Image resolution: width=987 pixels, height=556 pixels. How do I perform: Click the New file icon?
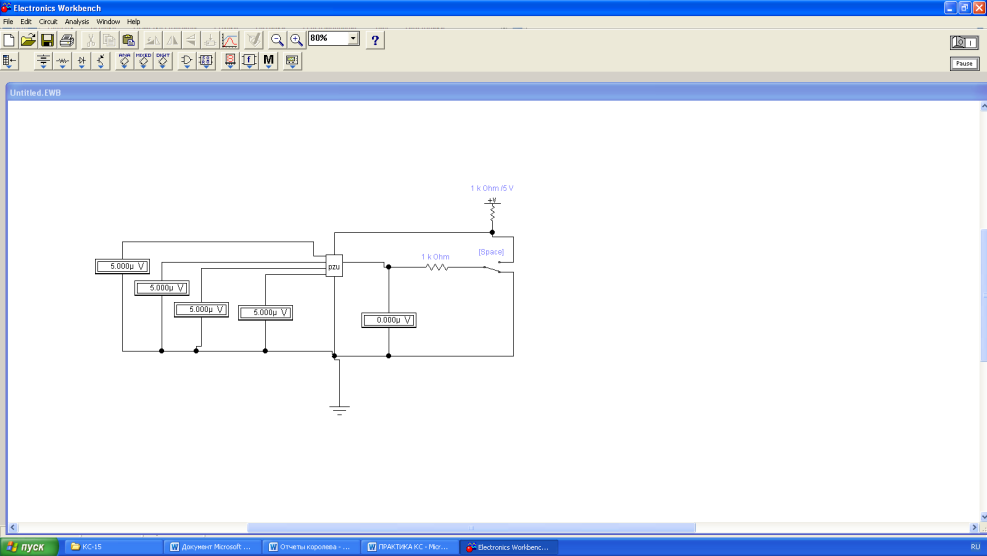coord(10,40)
